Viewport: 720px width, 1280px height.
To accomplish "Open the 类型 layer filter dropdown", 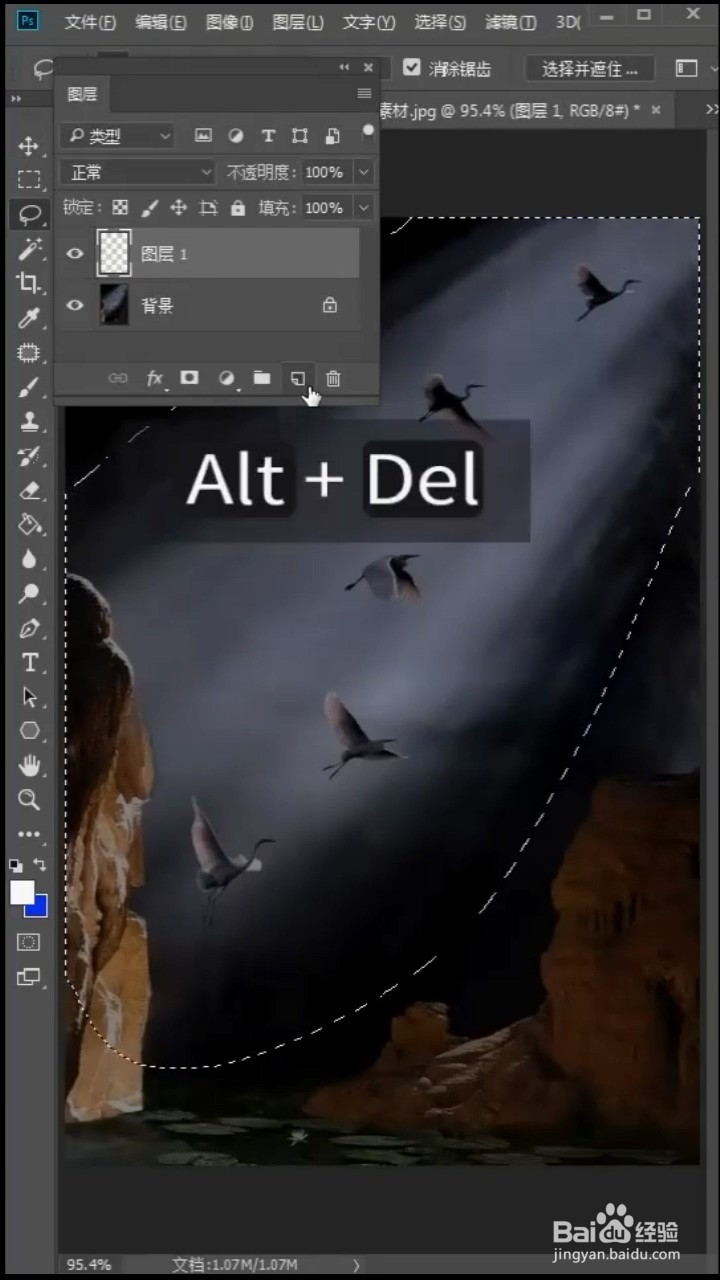I will (x=117, y=136).
